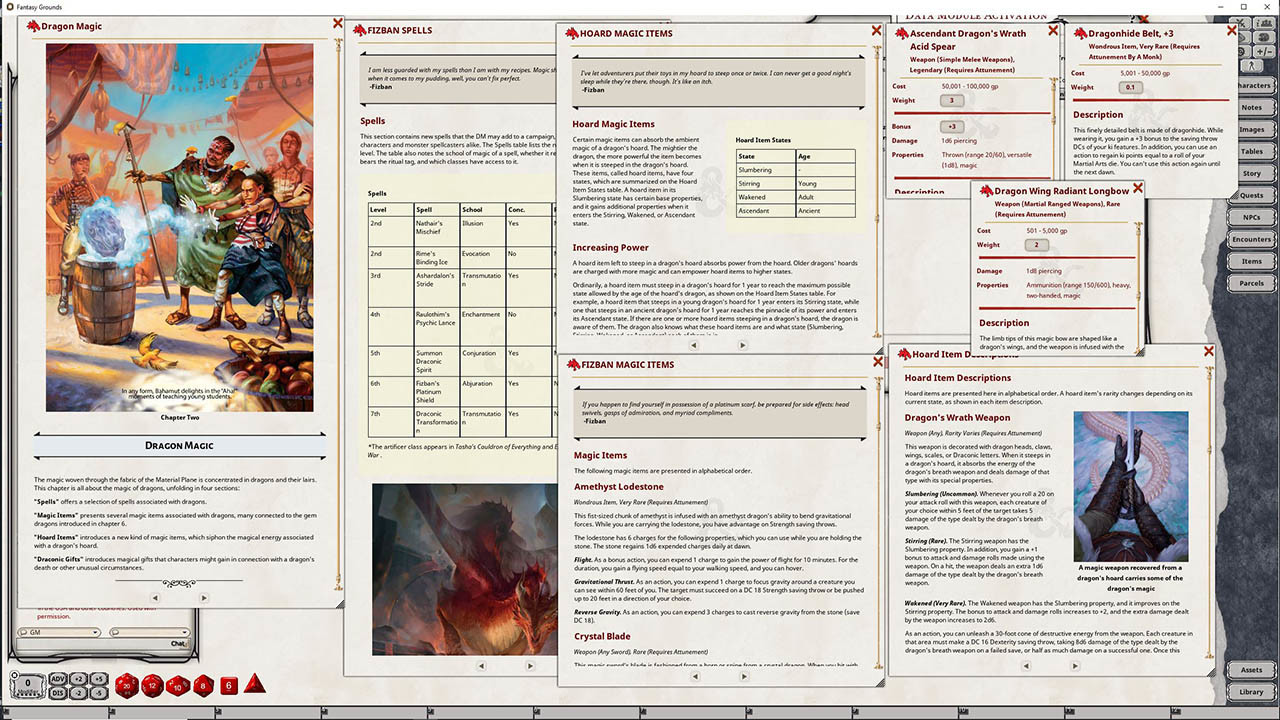
Task: Open the Notes sidebar panel
Action: pyautogui.click(x=1251, y=107)
